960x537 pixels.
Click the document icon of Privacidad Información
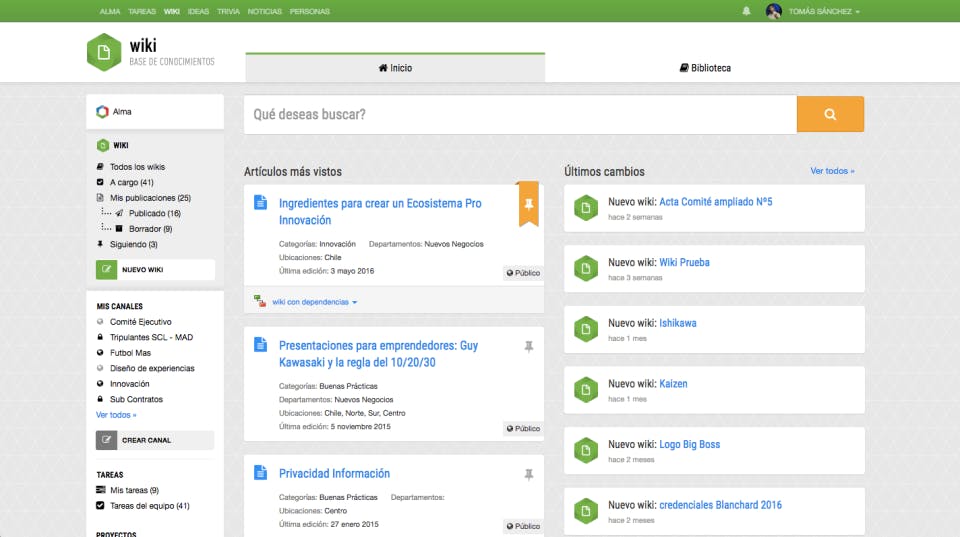tap(260, 472)
